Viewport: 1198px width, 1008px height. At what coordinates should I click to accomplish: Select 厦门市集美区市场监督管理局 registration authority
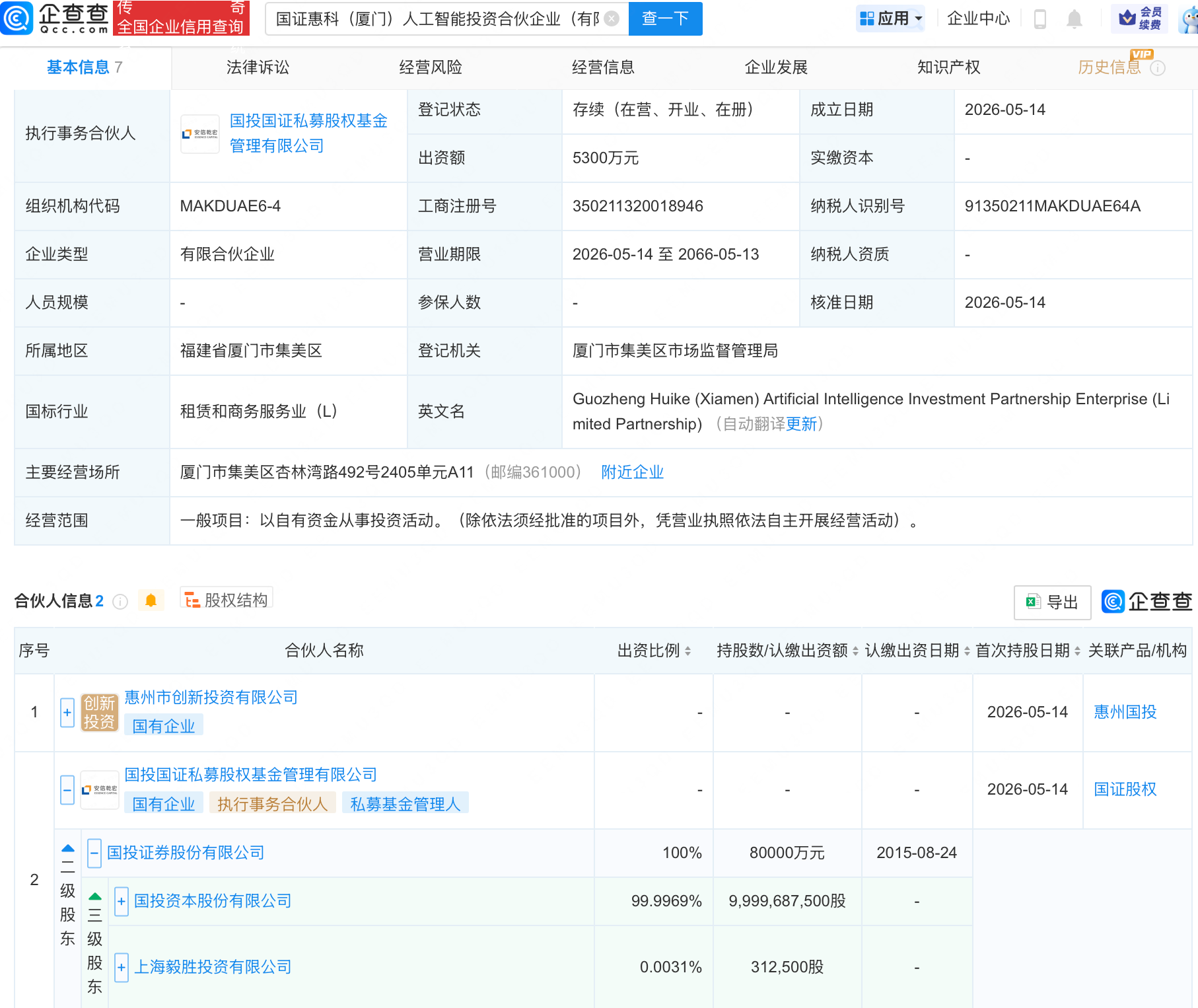pyautogui.click(x=675, y=351)
